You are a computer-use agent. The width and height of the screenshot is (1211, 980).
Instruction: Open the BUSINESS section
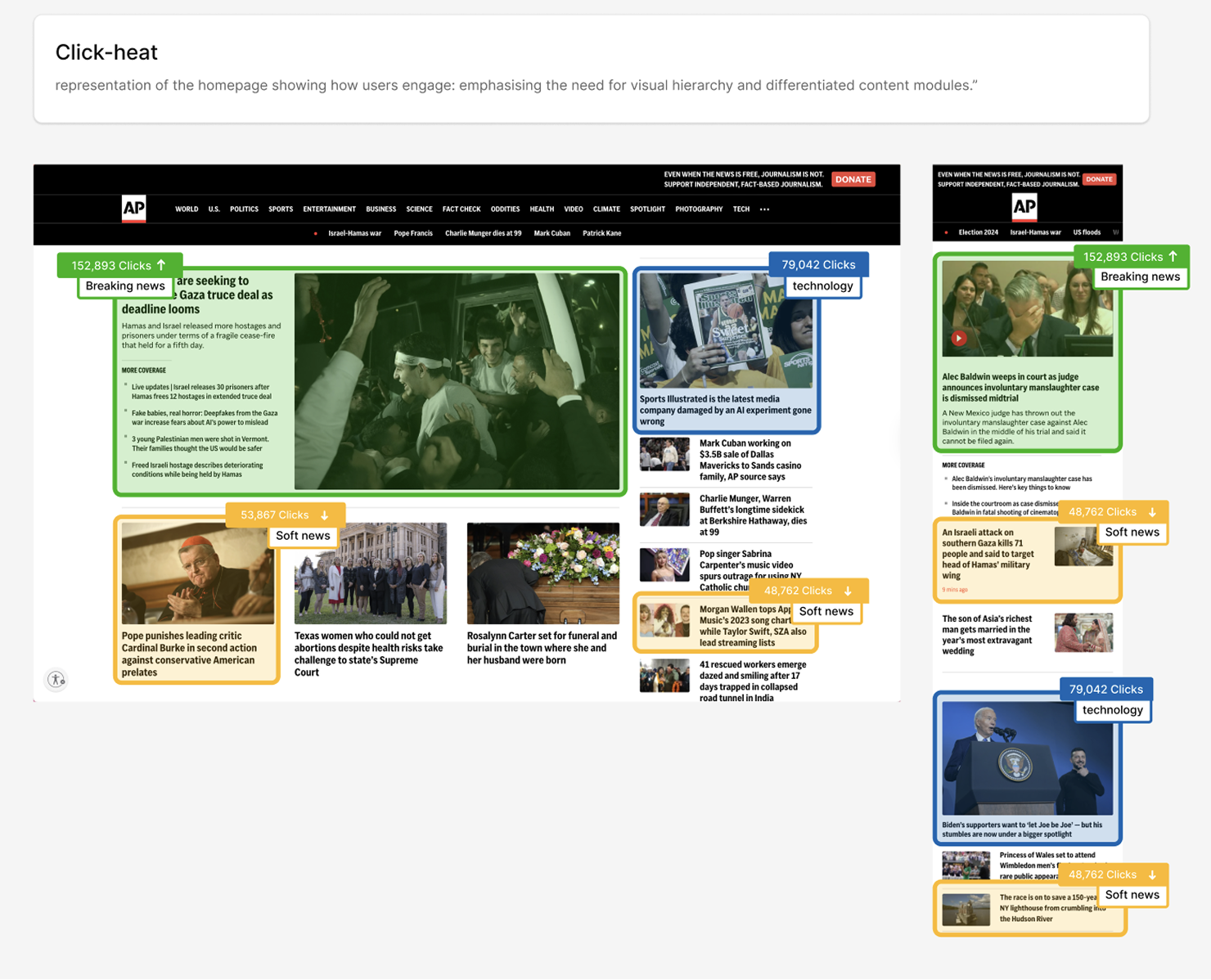pos(380,209)
